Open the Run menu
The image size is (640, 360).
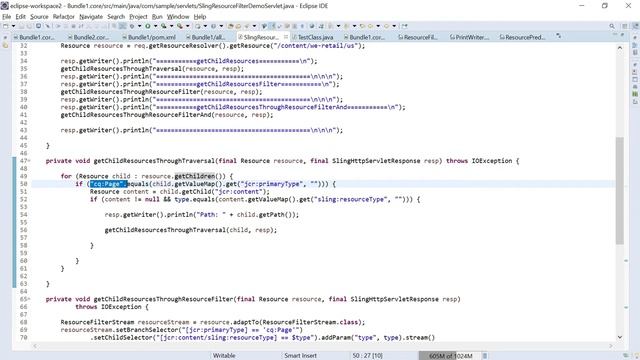tap(157, 17)
